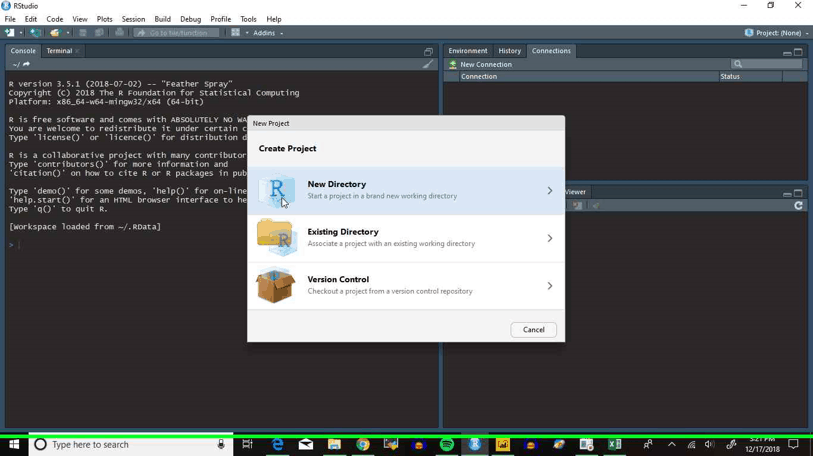Open the Tools menu
This screenshot has height=456, width=815.
coord(248,19)
